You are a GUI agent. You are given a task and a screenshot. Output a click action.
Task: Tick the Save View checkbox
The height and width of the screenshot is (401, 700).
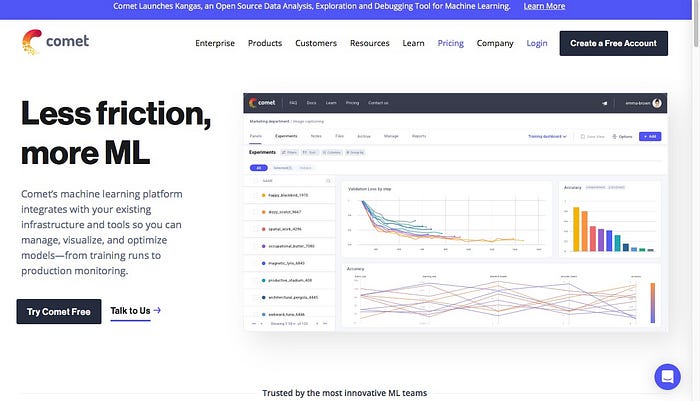coord(583,136)
